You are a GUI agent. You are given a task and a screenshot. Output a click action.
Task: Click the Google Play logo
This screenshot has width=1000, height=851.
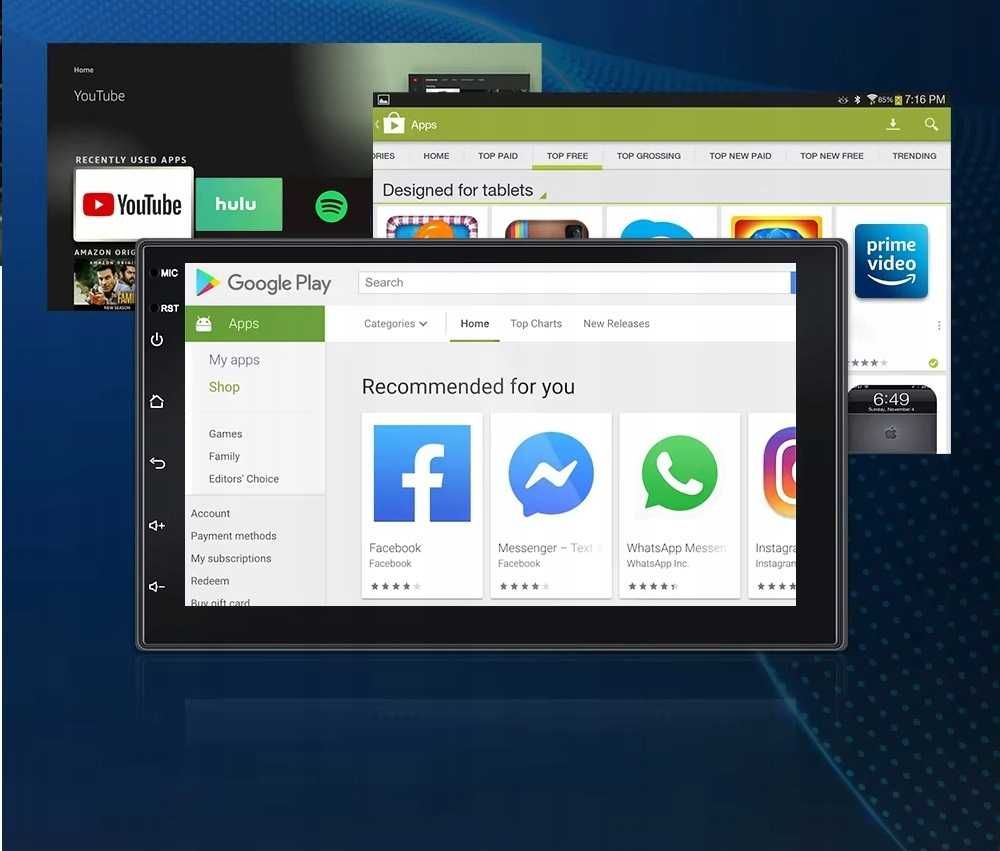[263, 283]
